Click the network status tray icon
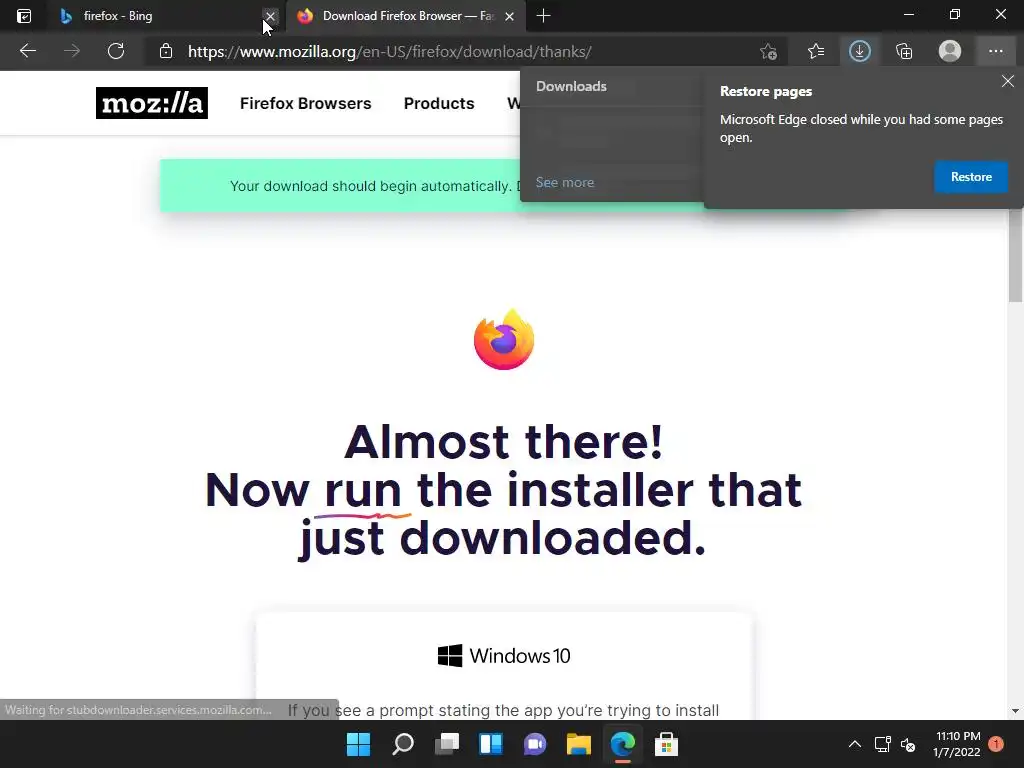Image resolution: width=1024 pixels, height=768 pixels. click(882, 744)
